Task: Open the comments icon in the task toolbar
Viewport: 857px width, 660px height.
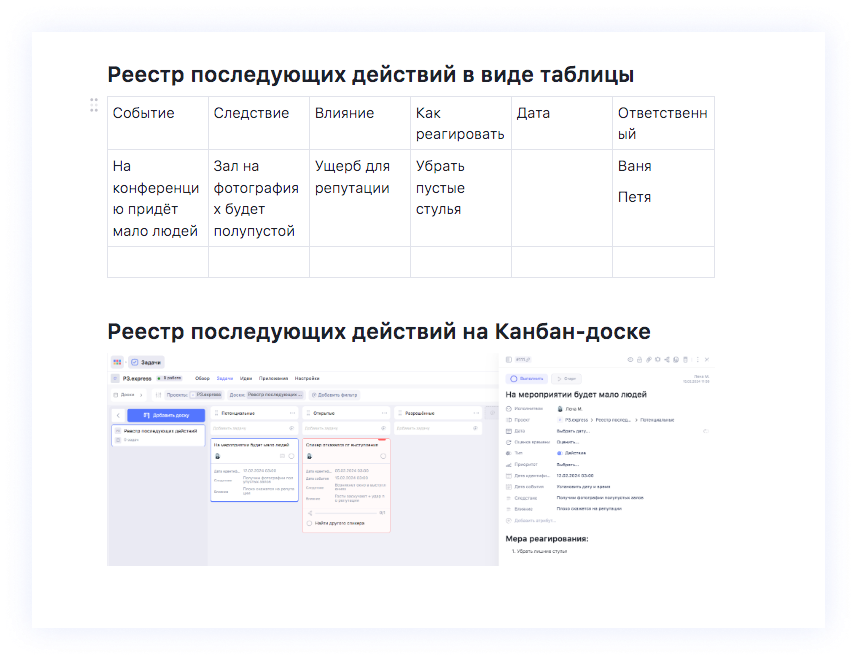Action: [676, 359]
